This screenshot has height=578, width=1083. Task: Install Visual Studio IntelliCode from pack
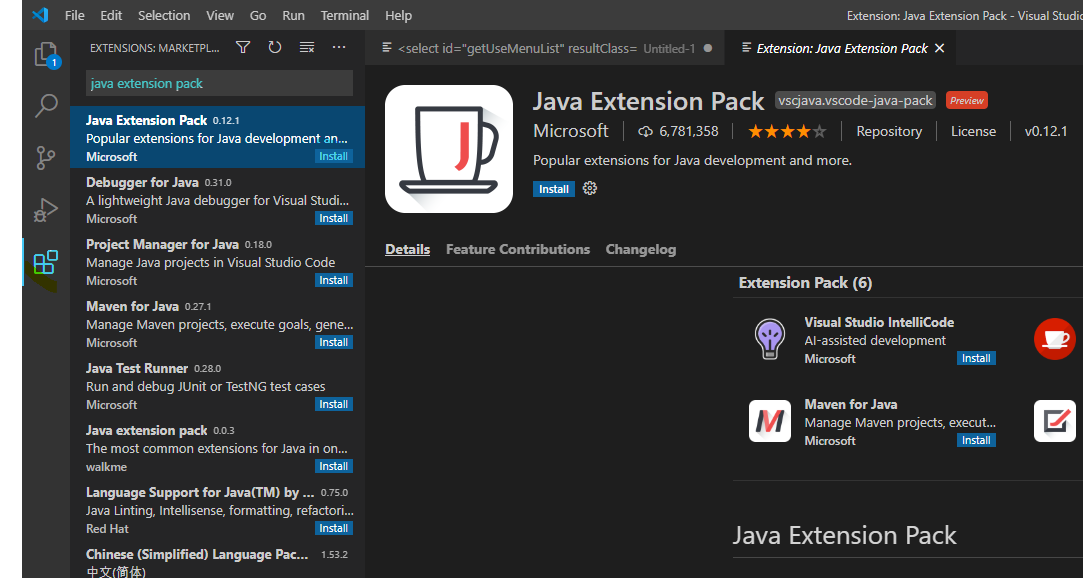coord(976,358)
